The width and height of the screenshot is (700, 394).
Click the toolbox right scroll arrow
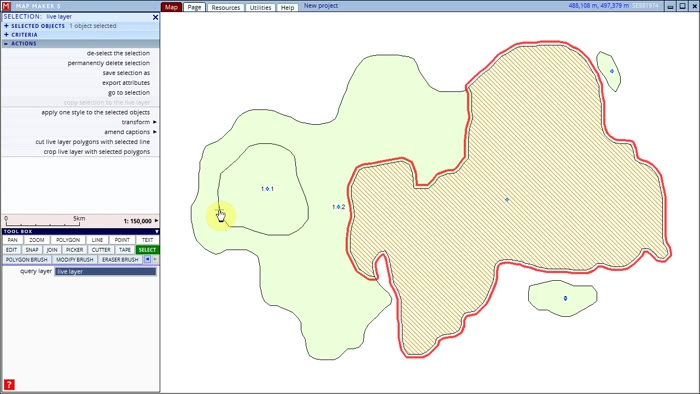[155, 259]
